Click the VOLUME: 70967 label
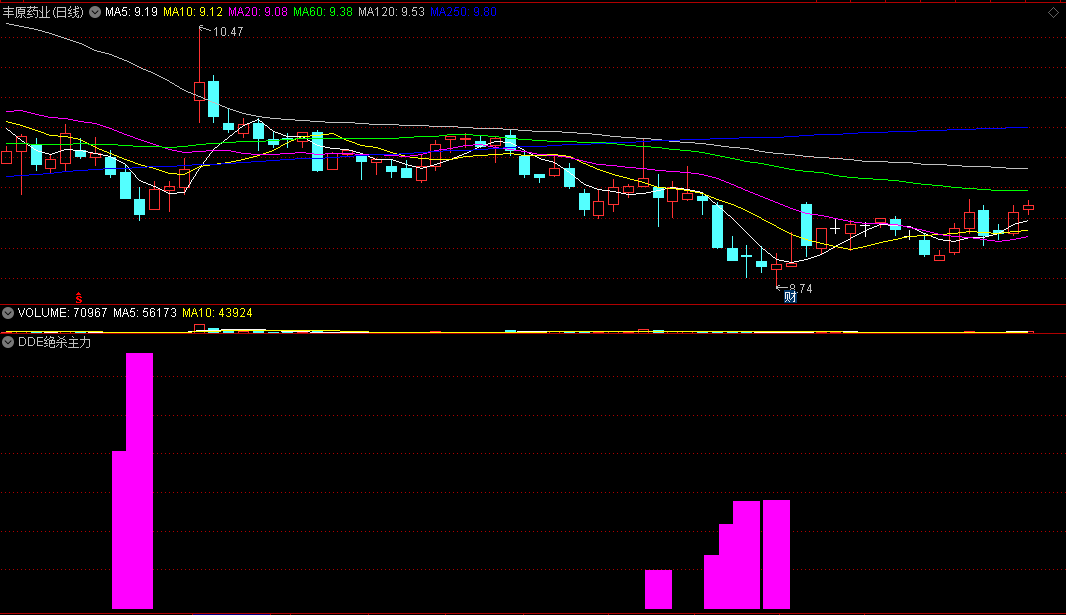The height and width of the screenshot is (615, 1066). pyautogui.click(x=63, y=313)
